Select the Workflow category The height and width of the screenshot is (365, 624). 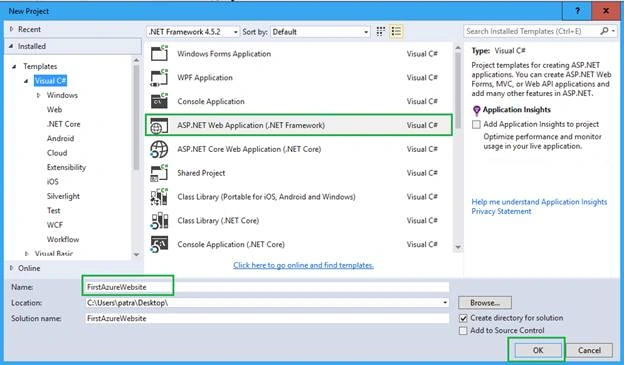click(x=62, y=239)
